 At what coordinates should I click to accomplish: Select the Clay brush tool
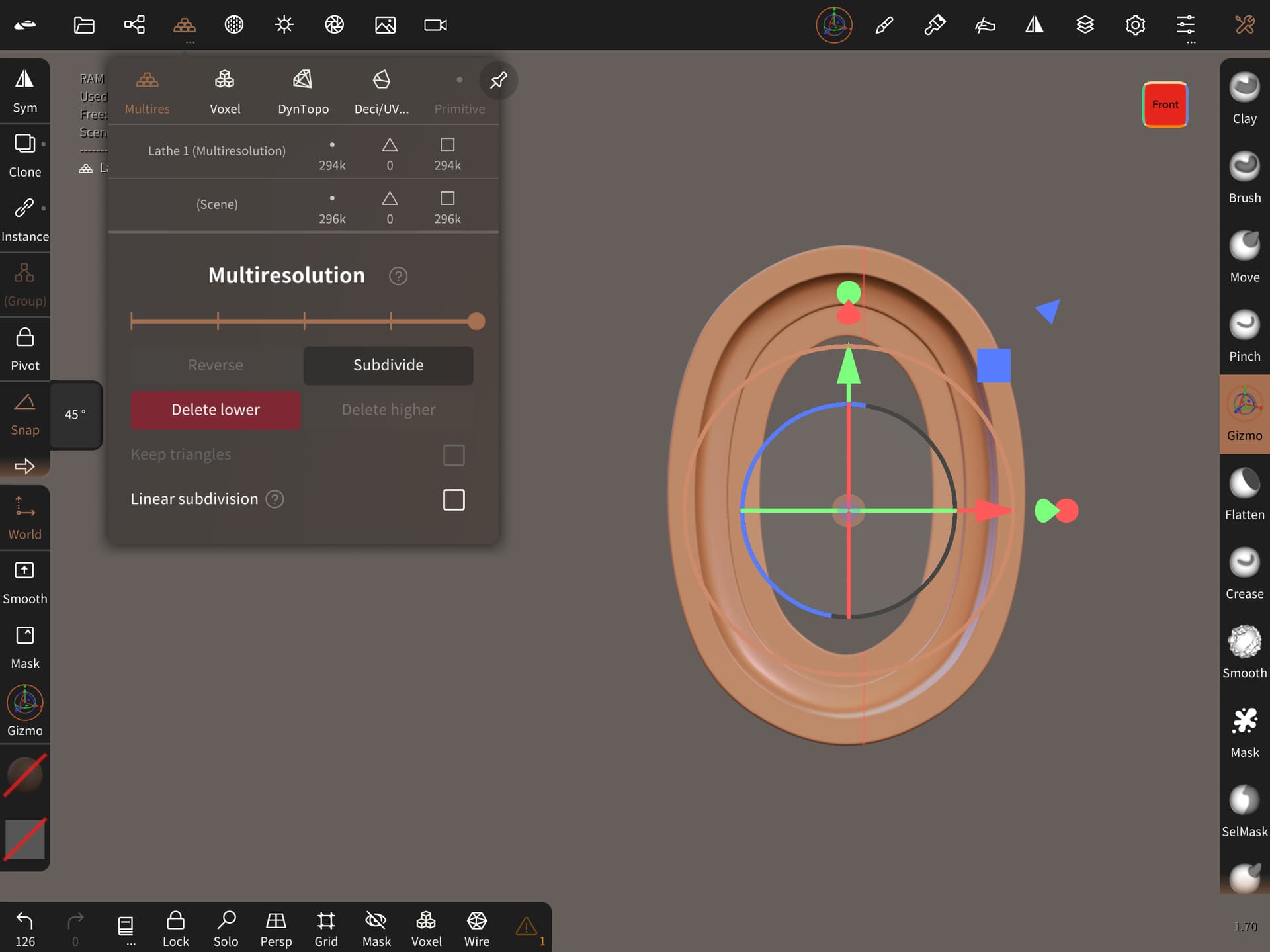(x=1244, y=98)
